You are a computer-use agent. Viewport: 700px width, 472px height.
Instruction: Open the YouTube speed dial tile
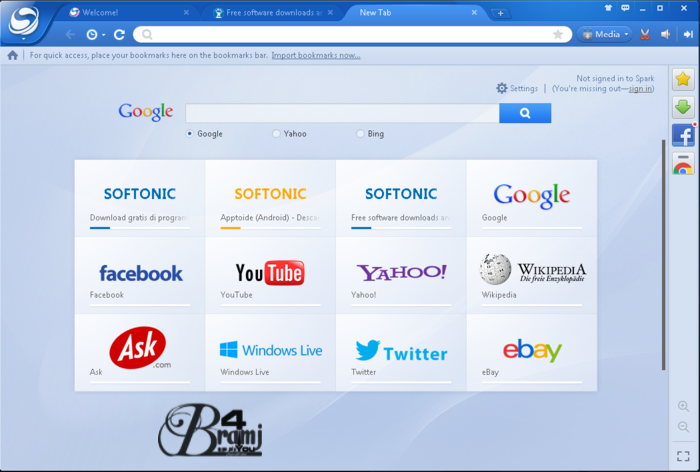point(271,276)
